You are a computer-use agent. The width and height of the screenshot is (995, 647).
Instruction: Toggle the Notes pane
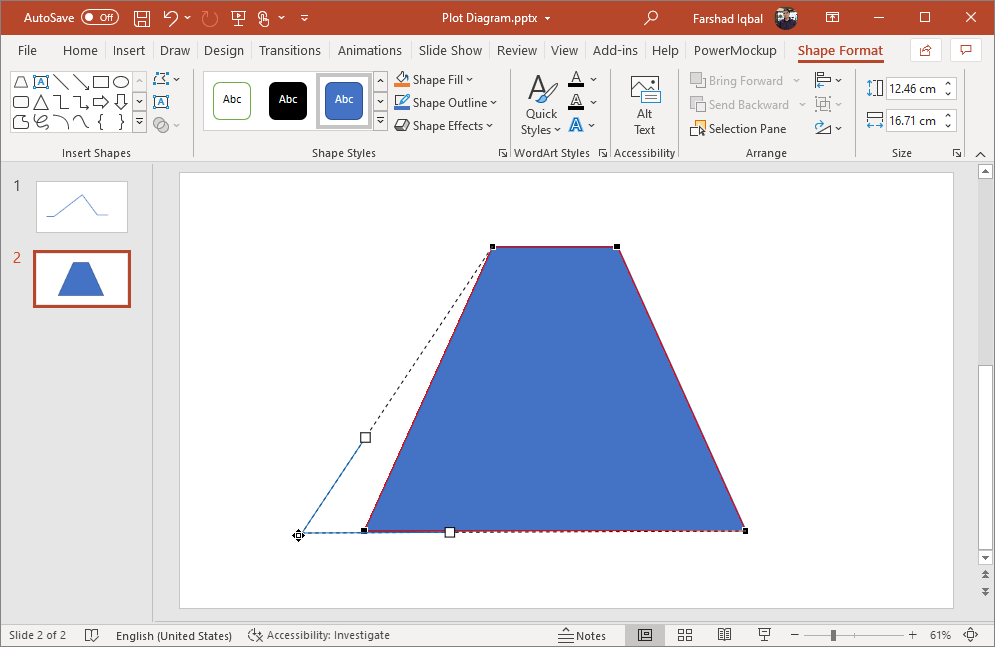click(581, 635)
